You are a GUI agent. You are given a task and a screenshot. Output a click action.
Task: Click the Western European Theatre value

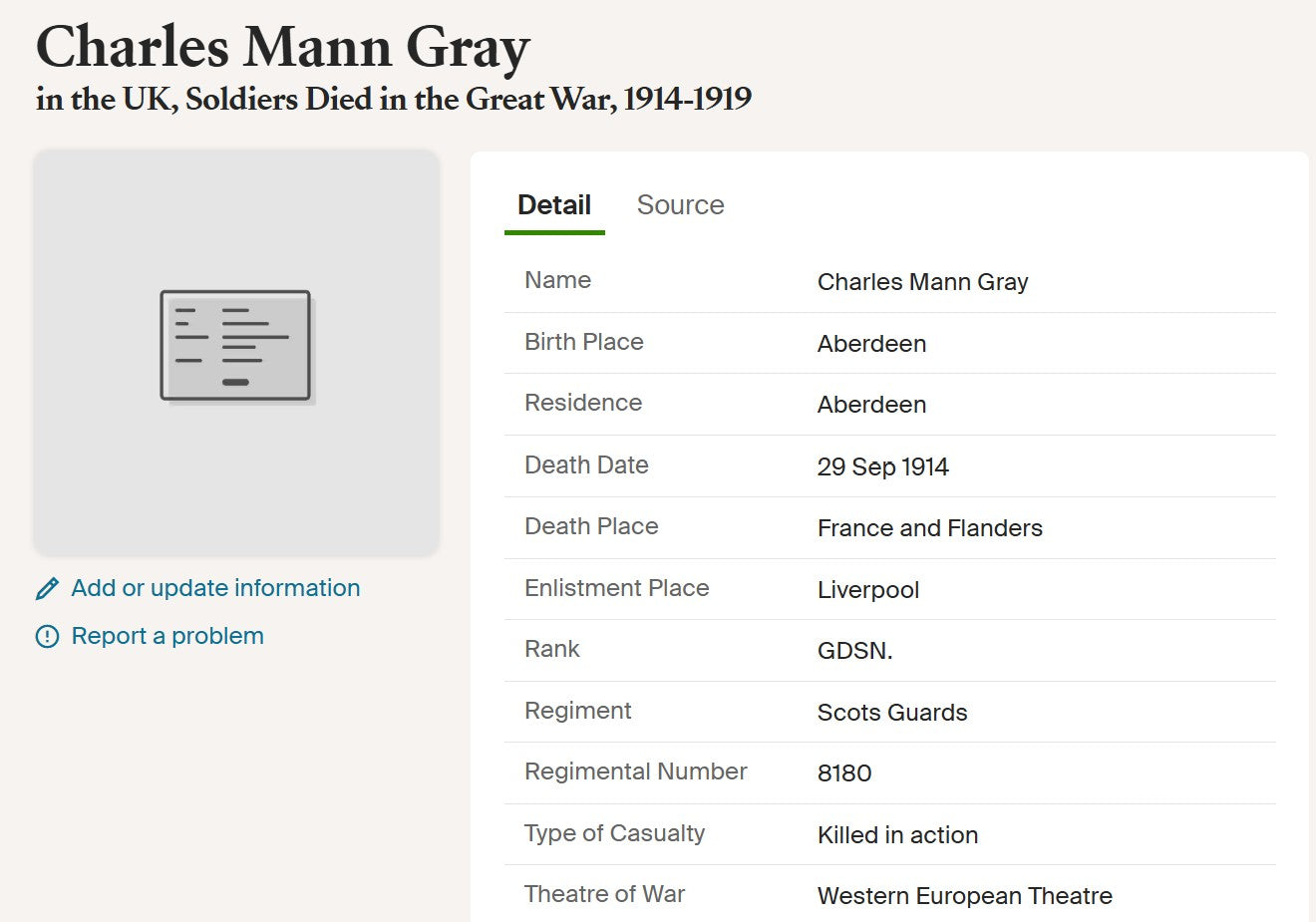[x=964, y=896]
